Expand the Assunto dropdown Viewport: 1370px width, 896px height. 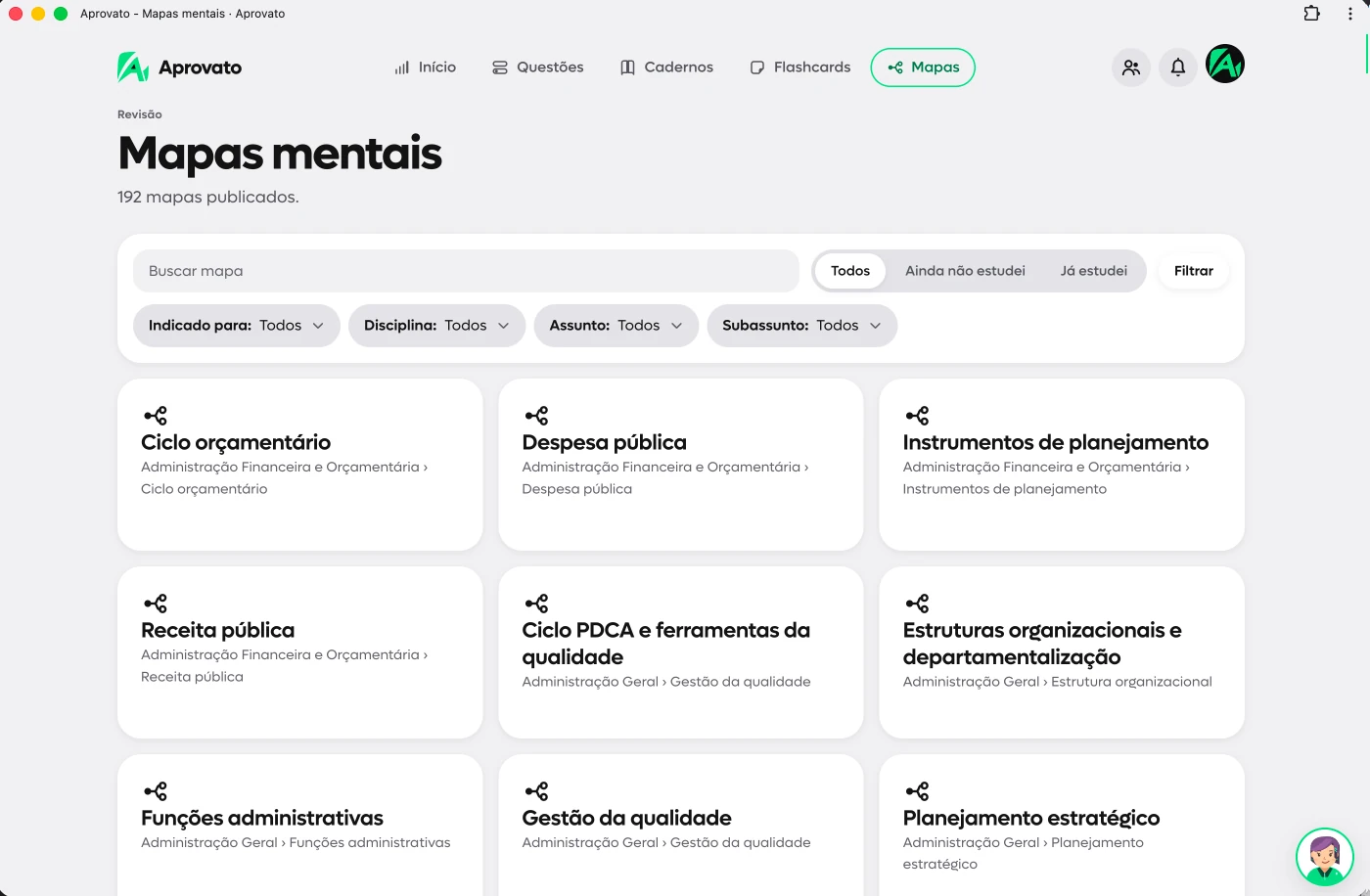616,326
